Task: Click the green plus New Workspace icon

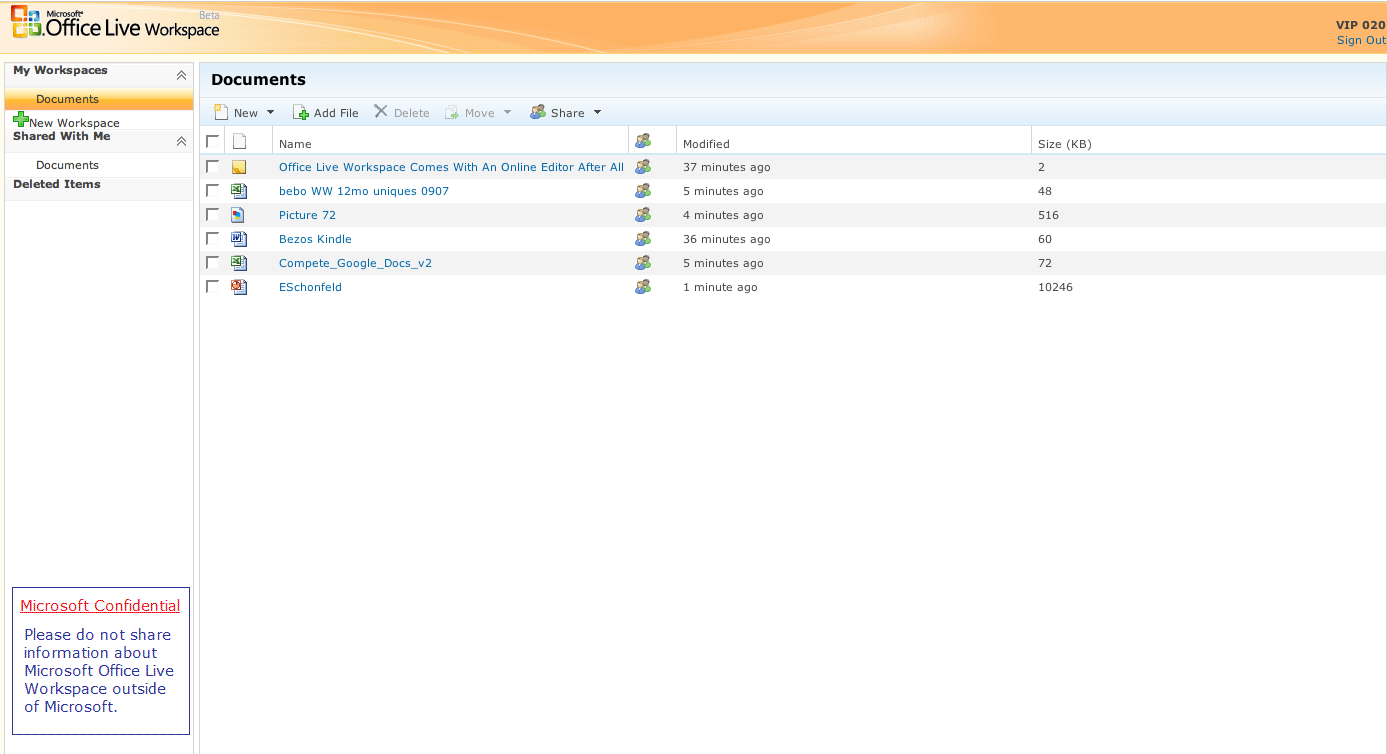Action: (21, 120)
